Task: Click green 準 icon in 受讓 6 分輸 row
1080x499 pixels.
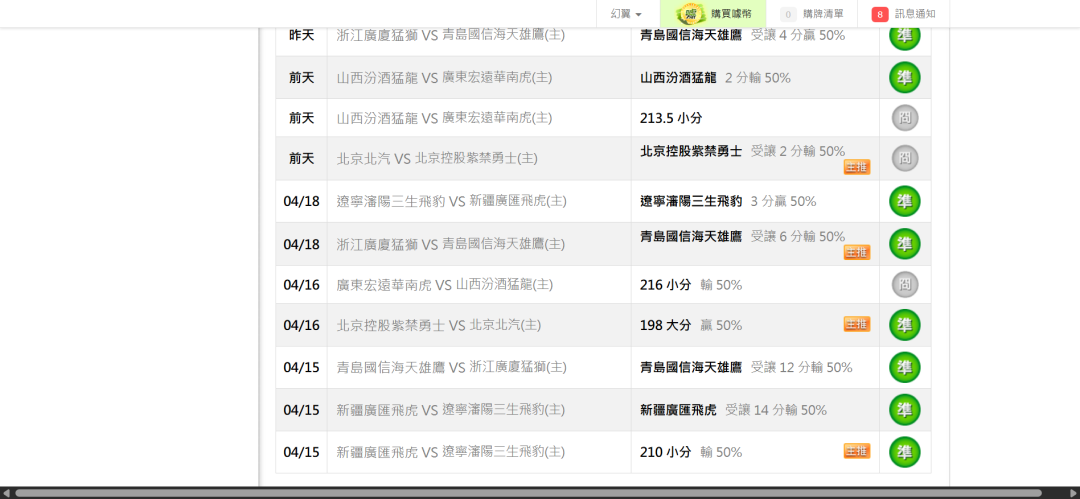Action: (x=905, y=244)
